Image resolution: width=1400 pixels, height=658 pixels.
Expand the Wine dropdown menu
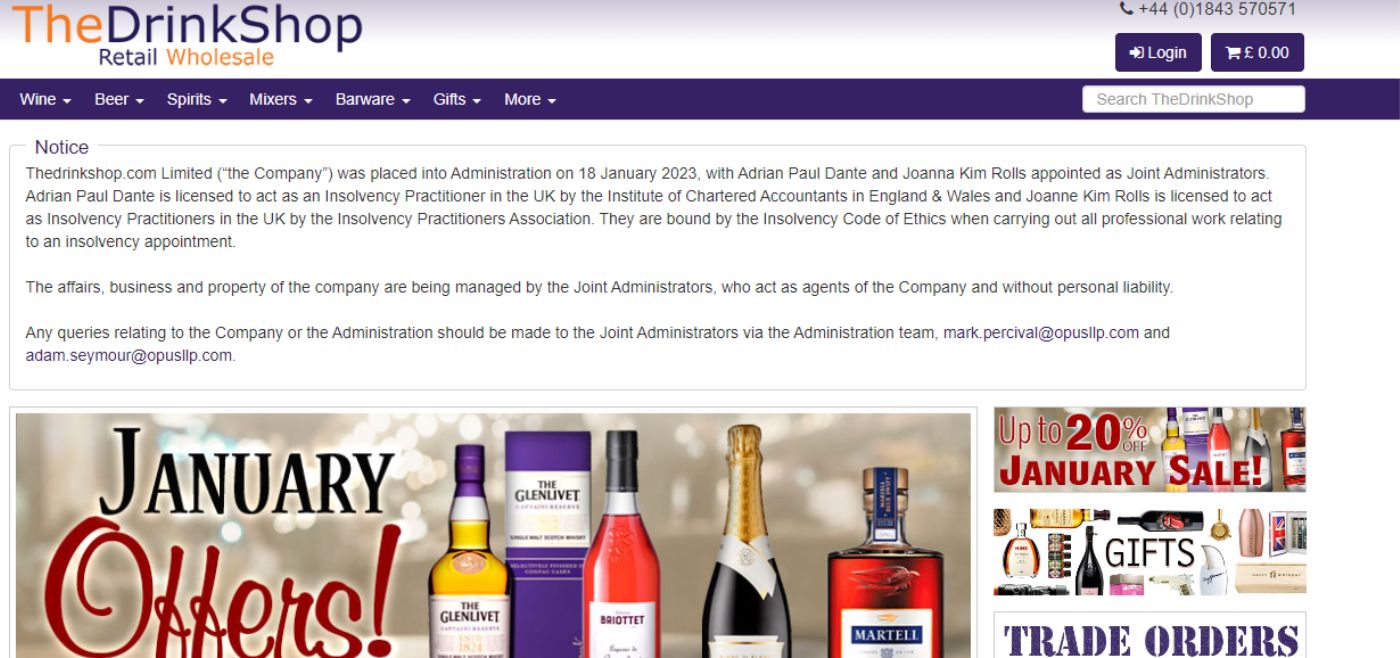(x=45, y=99)
